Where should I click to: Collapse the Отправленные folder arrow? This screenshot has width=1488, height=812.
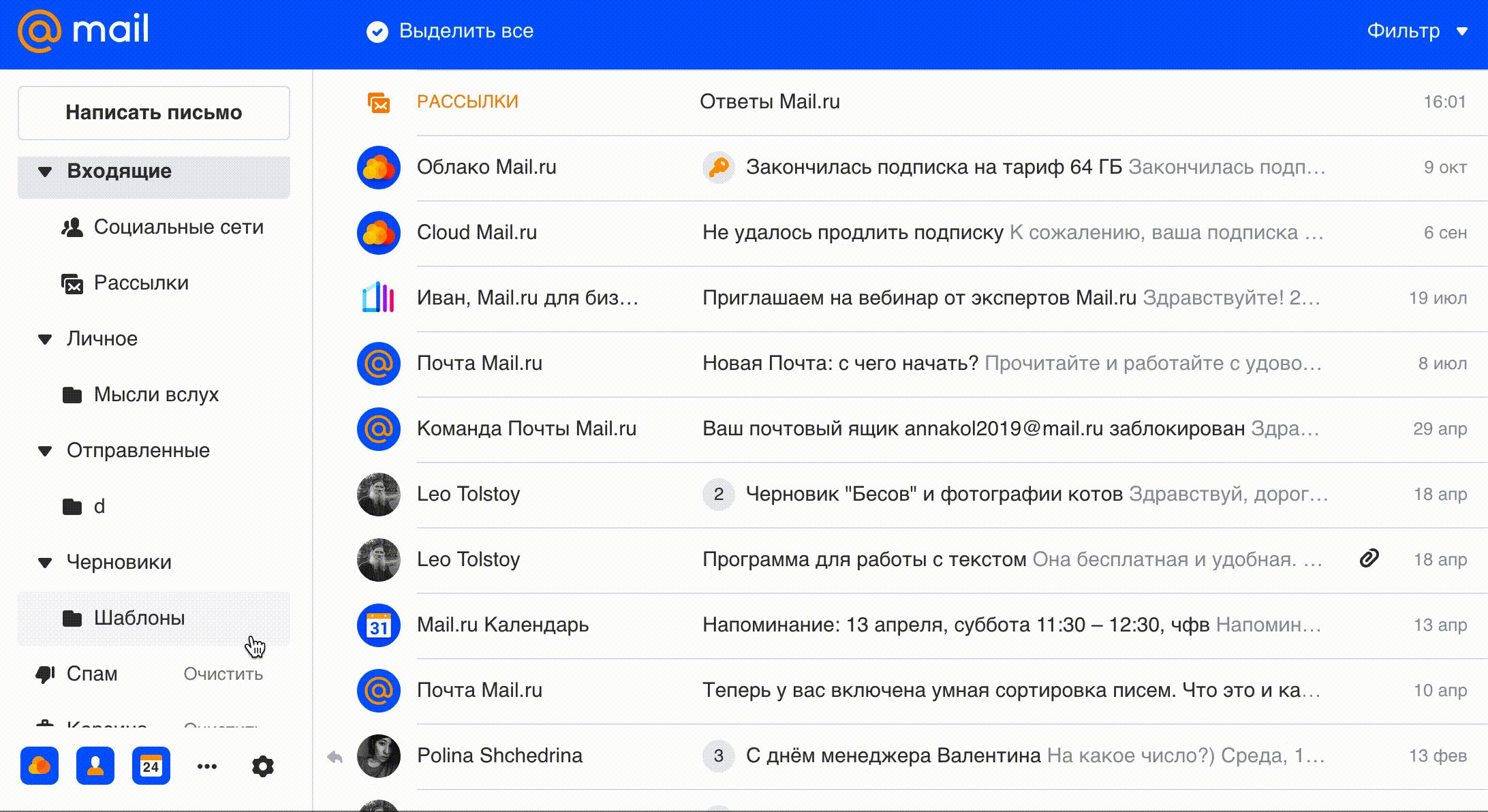pos(45,451)
